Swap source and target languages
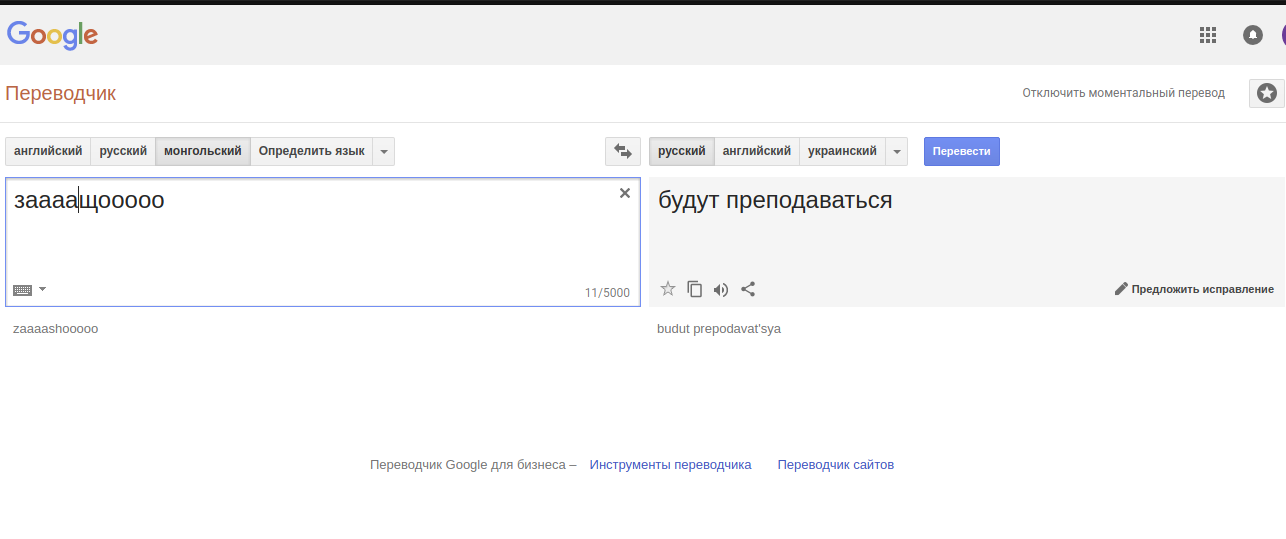1286x539 pixels. (623, 151)
